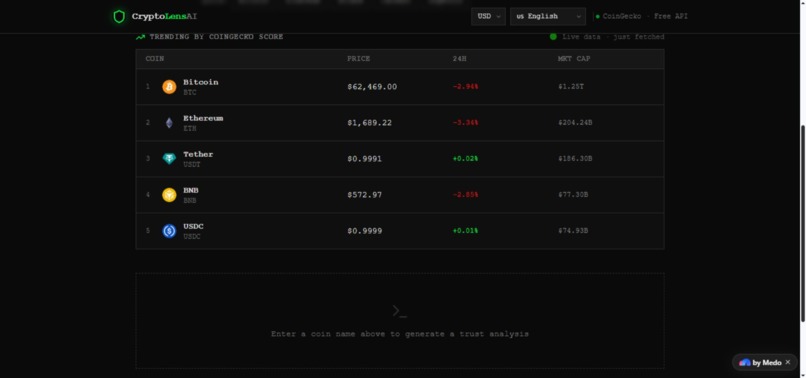Click the USDC blue coin icon

[169, 231]
